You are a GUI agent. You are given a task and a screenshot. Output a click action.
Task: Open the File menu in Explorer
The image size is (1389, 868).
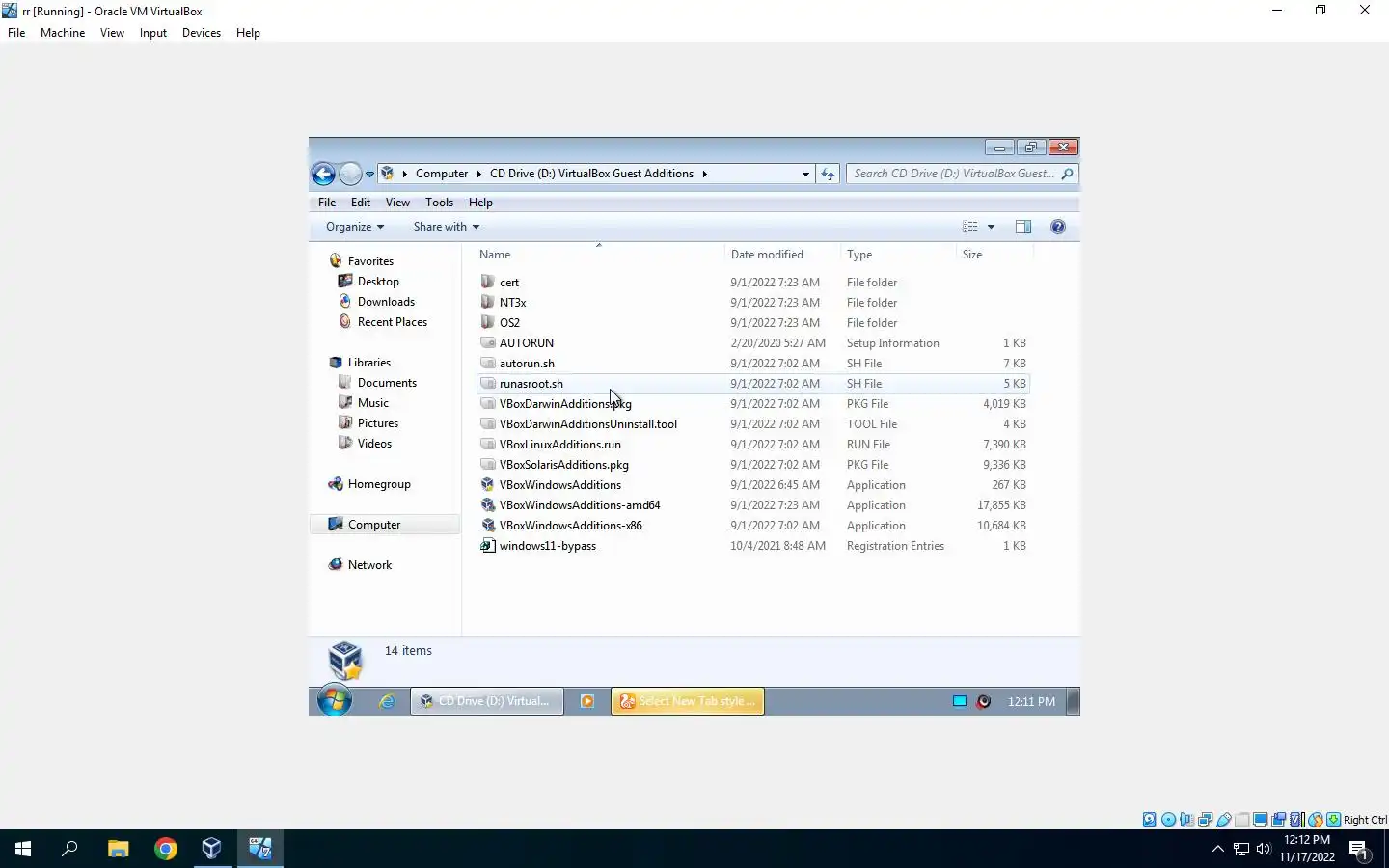pos(327,203)
